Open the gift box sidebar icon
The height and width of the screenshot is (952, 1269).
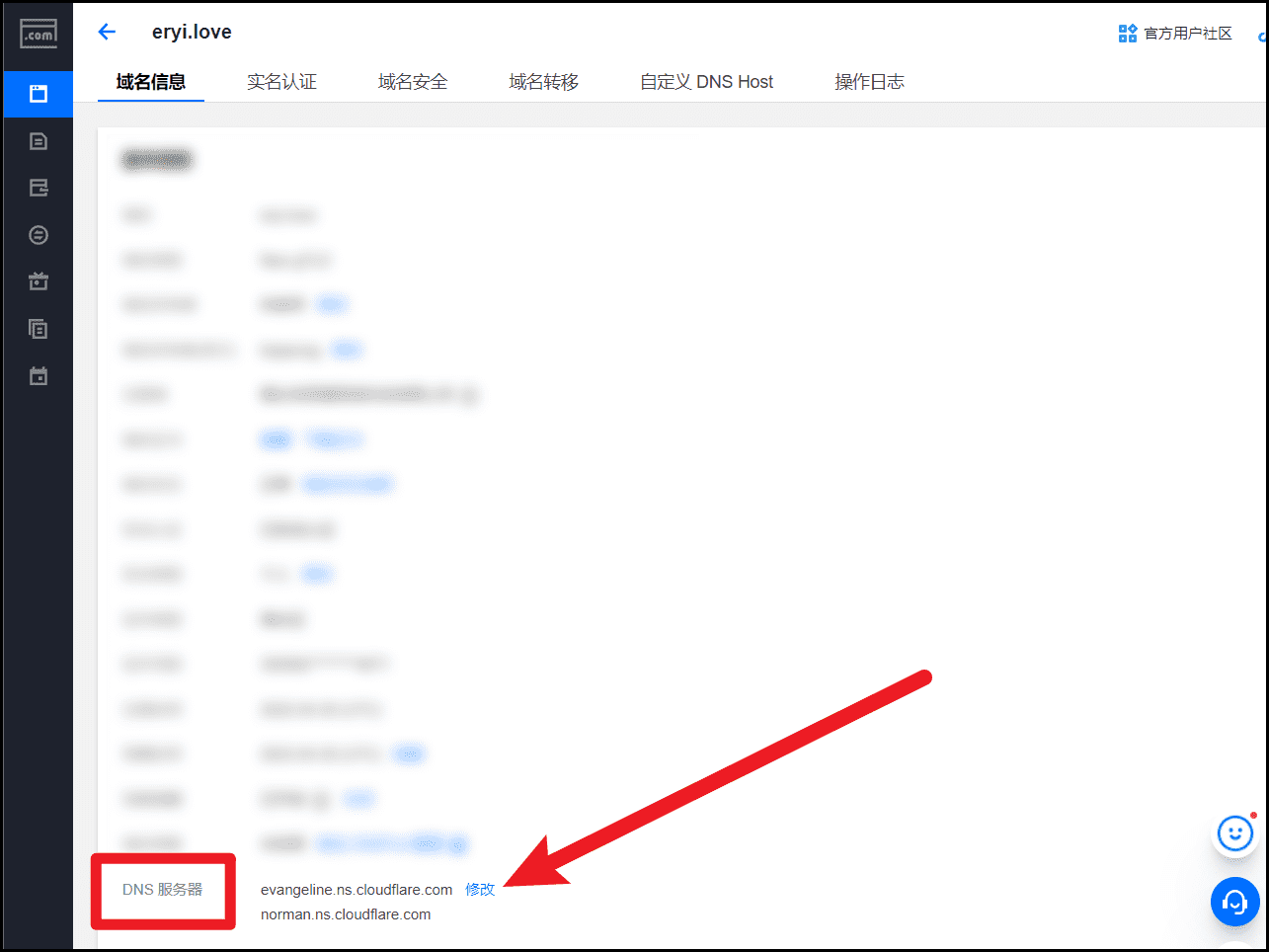(39, 281)
